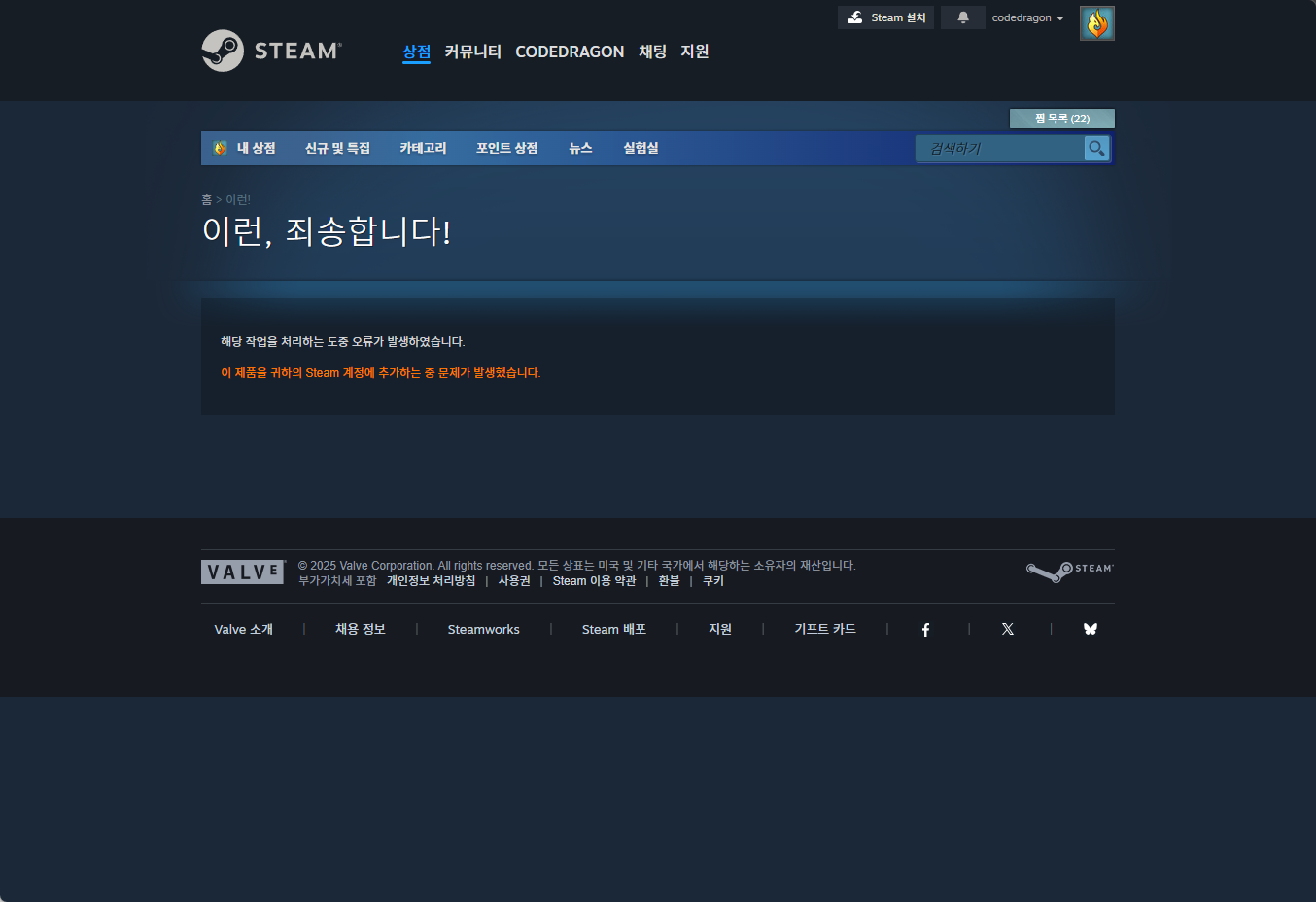1316x902 pixels.
Task: Open the notifications bell icon
Action: coord(963,17)
